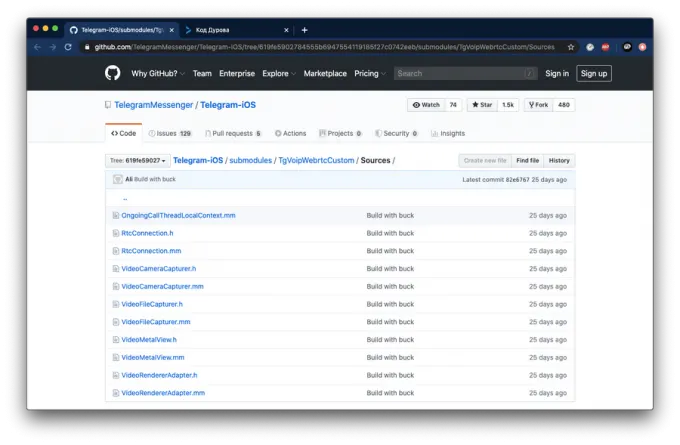Viewport: 680px width, 445px height.
Task: Navigate up via the parent directory '..' link
Action: pyautogui.click(x=125, y=198)
